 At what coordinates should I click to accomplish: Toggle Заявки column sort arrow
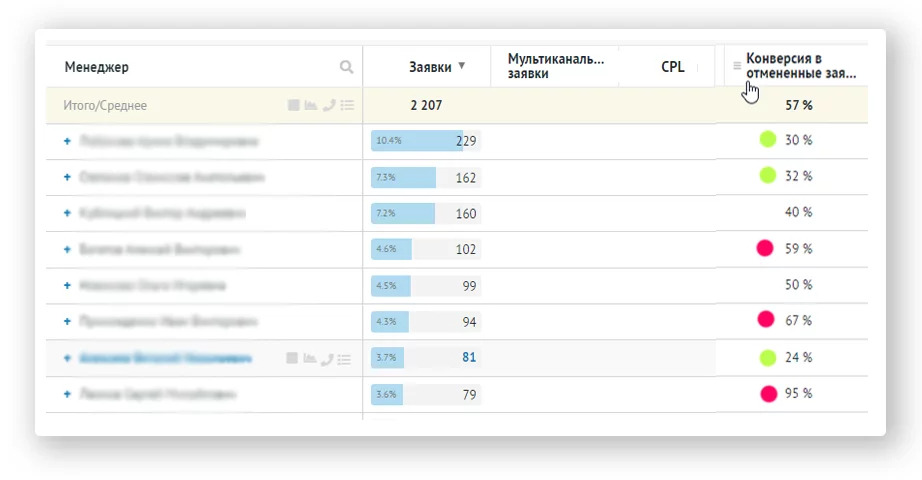coord(461,67)
